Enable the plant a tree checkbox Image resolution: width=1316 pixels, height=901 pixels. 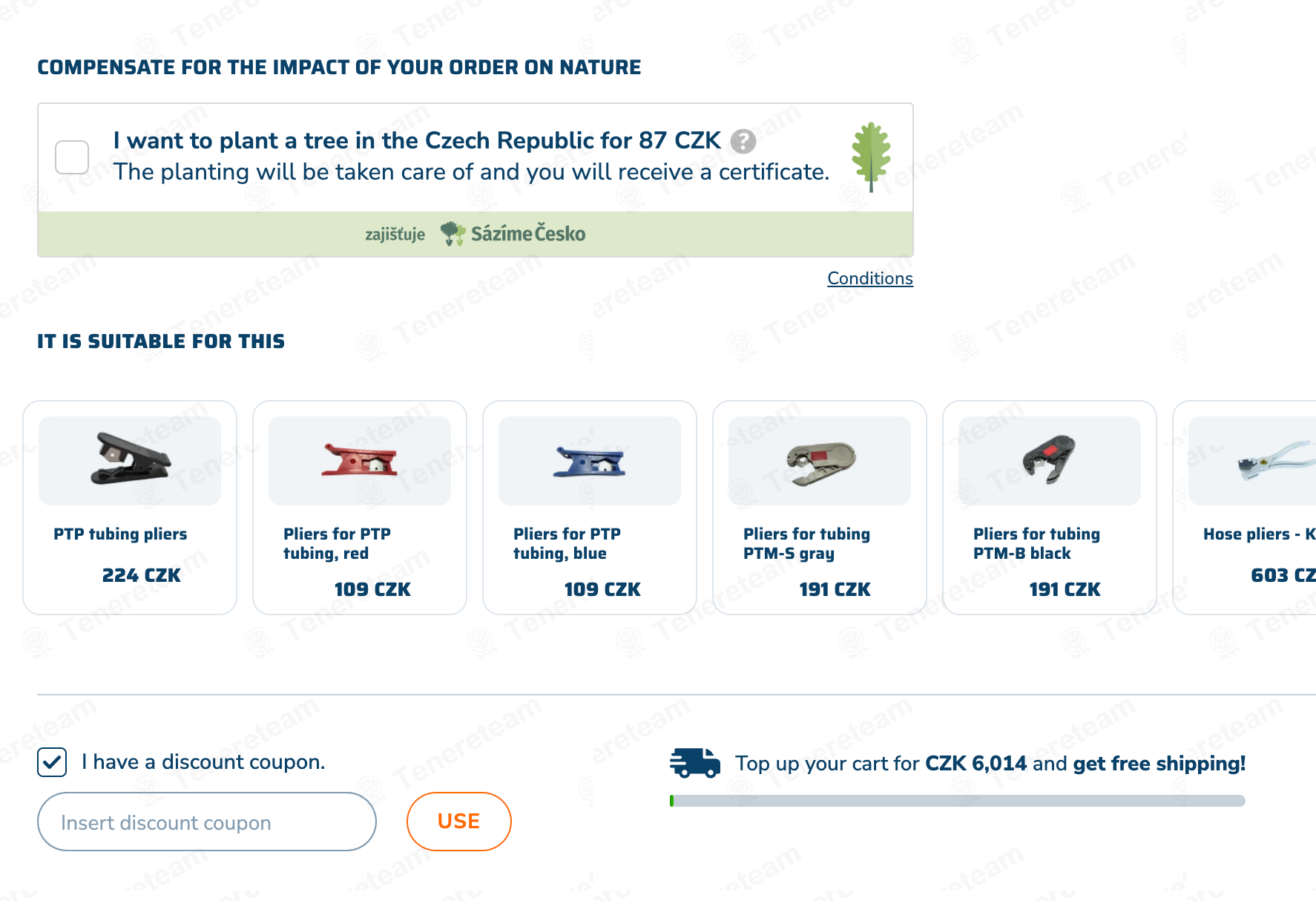pos(72,157)
